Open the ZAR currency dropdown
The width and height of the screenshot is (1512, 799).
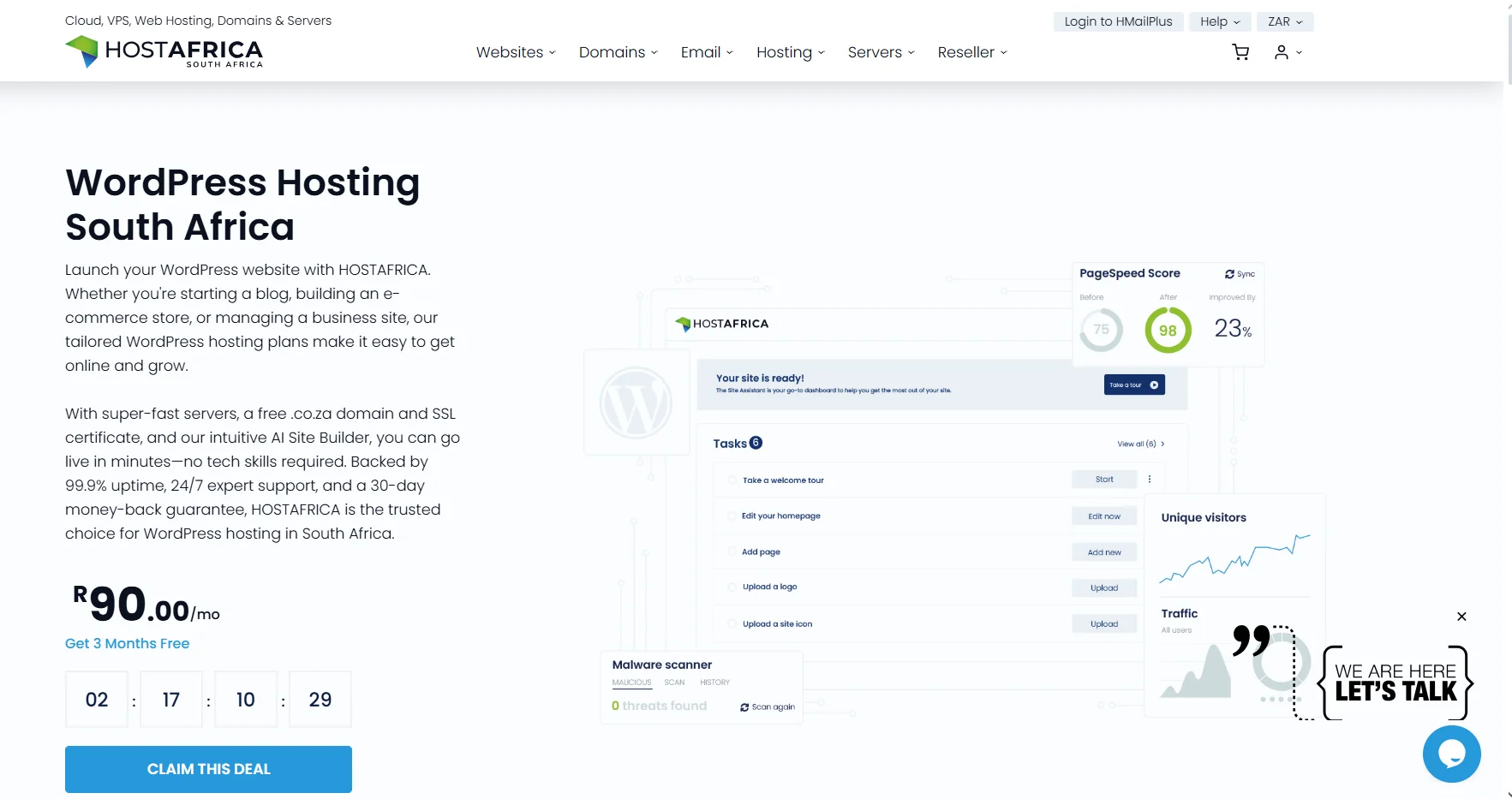1285,21
